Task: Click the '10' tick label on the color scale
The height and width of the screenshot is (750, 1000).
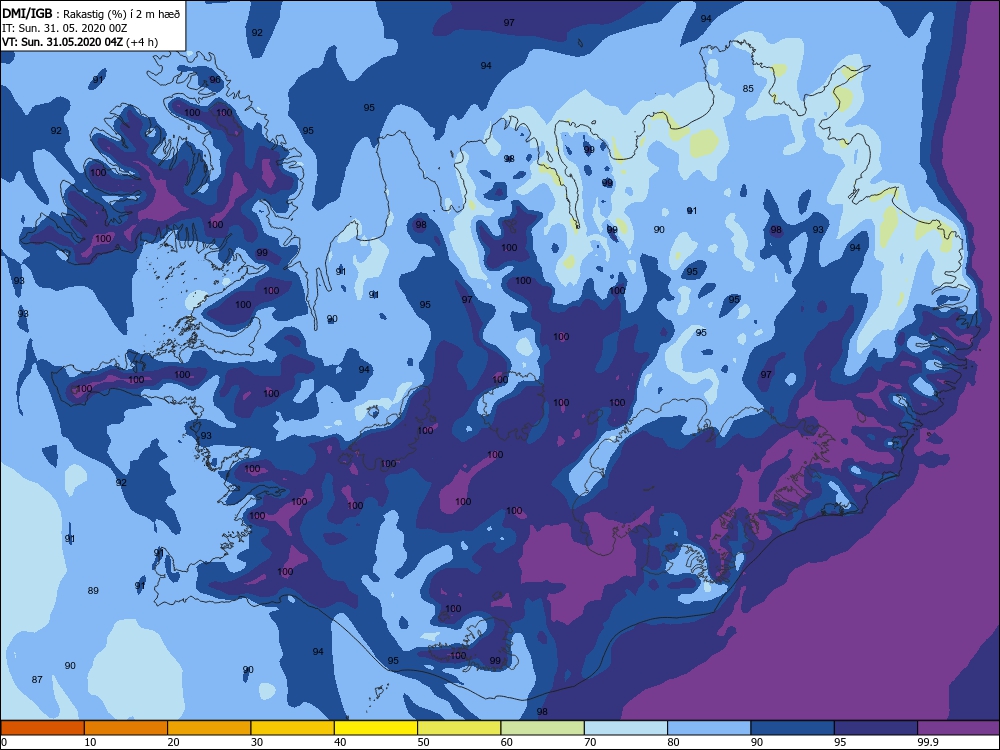Action: [91, 742]
